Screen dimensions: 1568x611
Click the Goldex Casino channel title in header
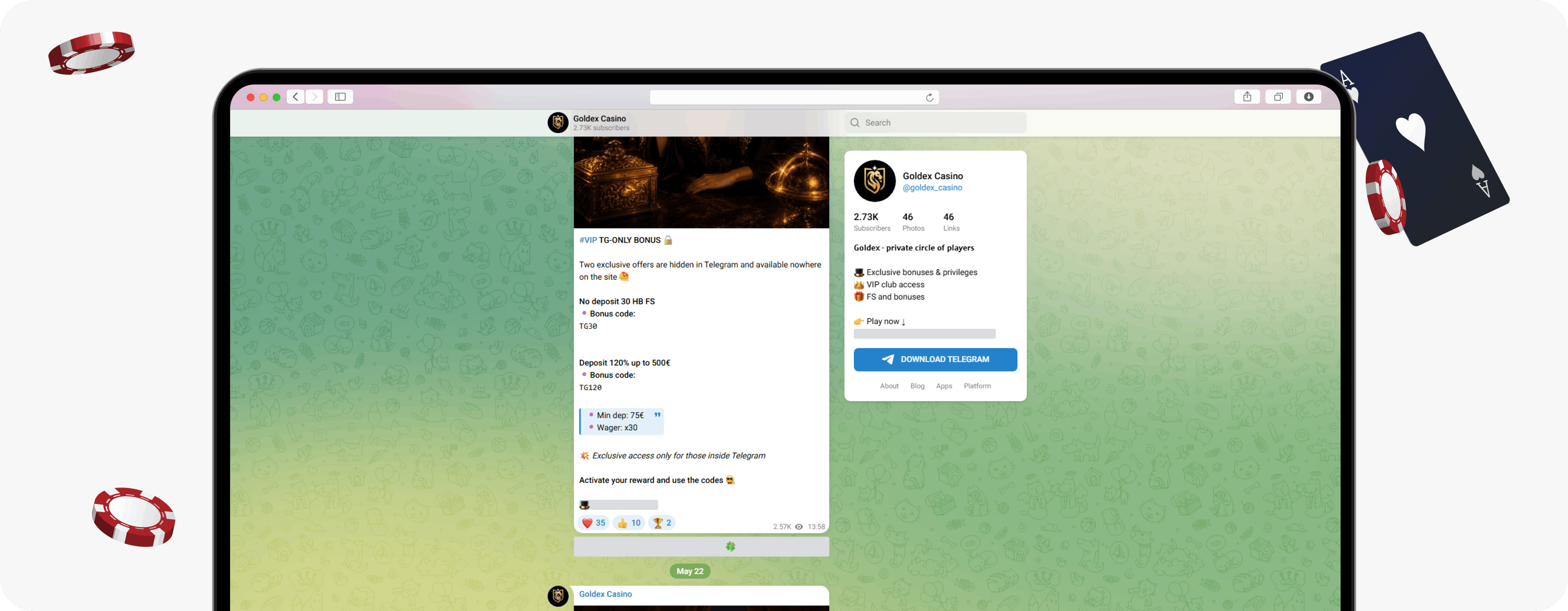point(600,119)
